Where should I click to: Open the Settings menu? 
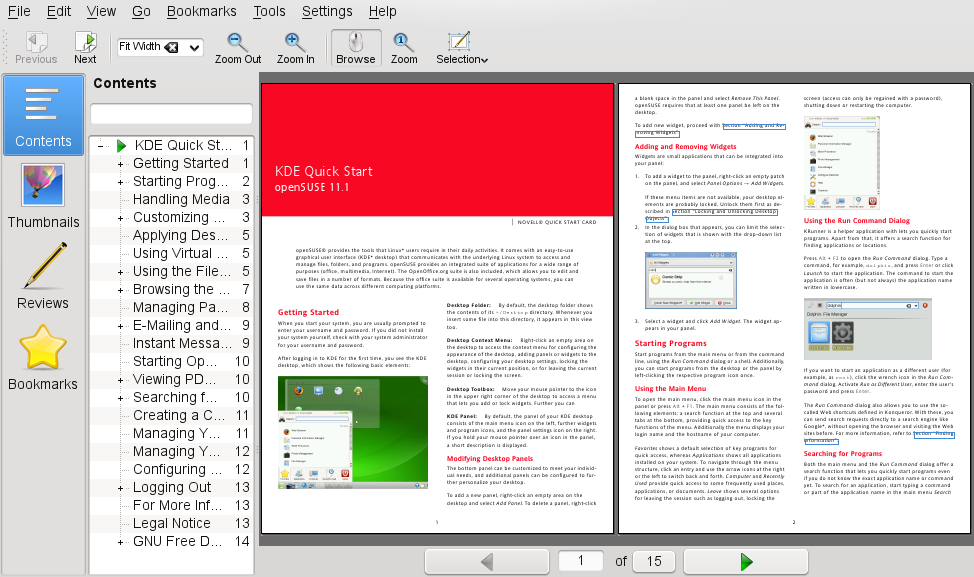click(x=327, y=11)
